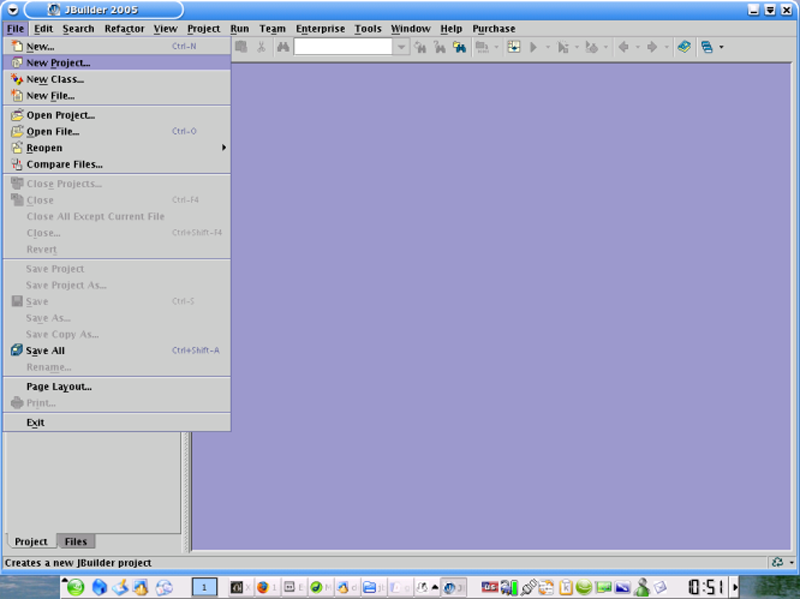Switch to the Files tab
Image resolution: width=800 pixels, height=599 pixels.
pos(76,541)
